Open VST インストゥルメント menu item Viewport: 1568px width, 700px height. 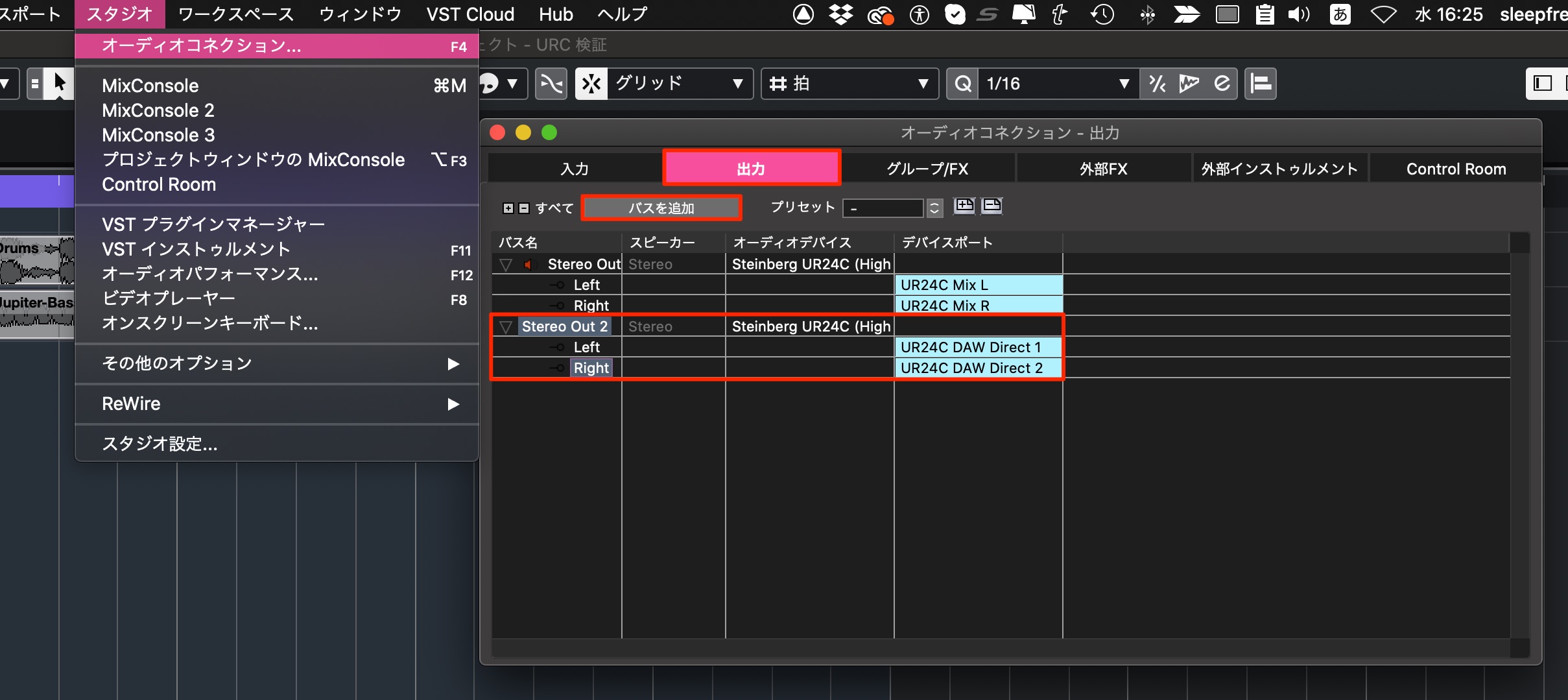(x=277, y=249)
